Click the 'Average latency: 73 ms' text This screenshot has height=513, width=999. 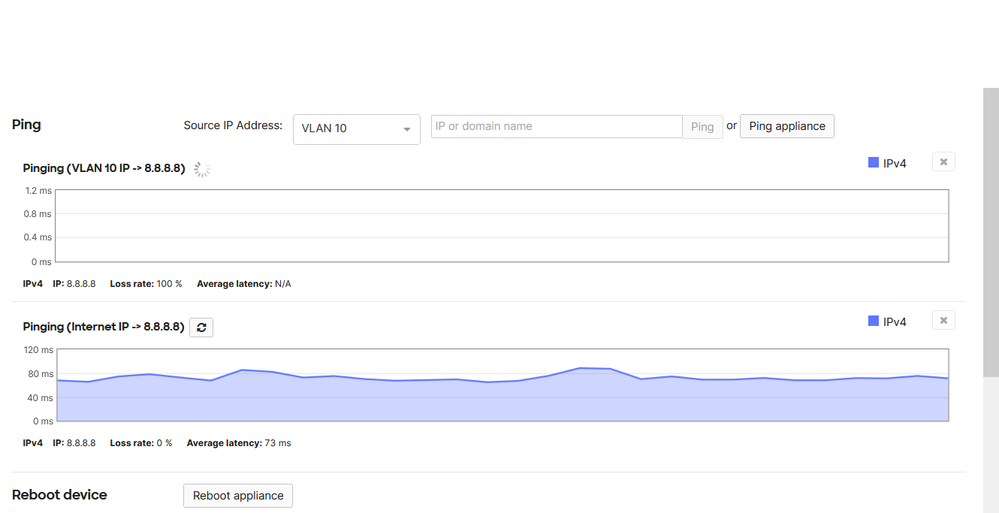(x=239, y=442)
